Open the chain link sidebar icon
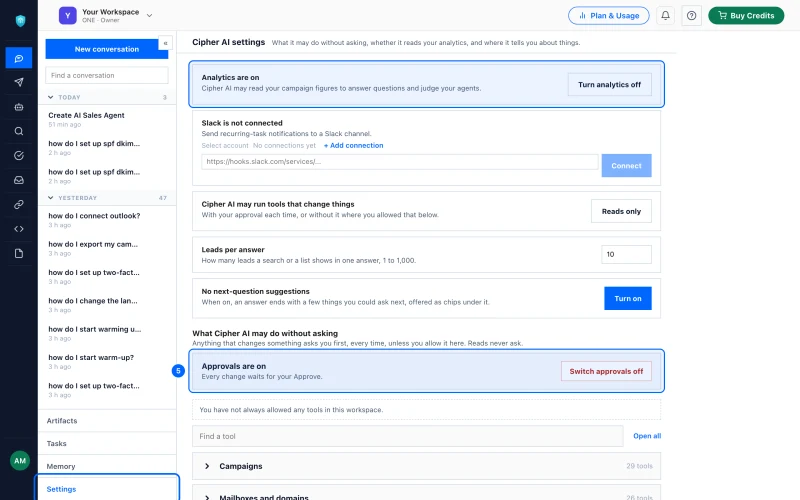Viewport: 800px width, 500px height. (x=19, y=205)
